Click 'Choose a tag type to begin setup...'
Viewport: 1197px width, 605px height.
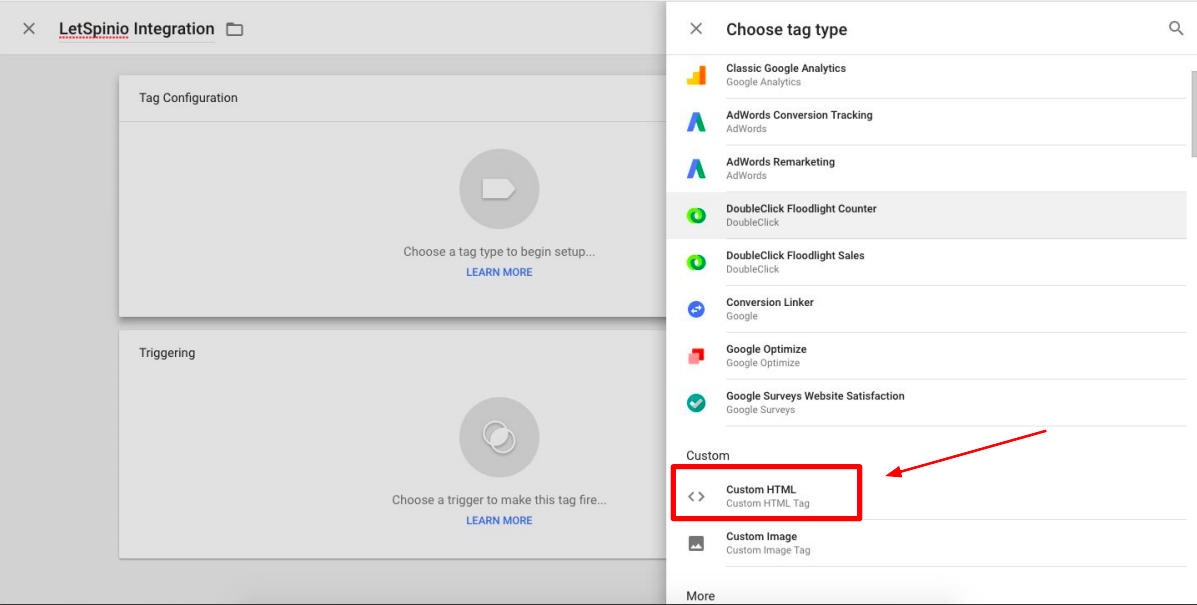tap(499, 252)
